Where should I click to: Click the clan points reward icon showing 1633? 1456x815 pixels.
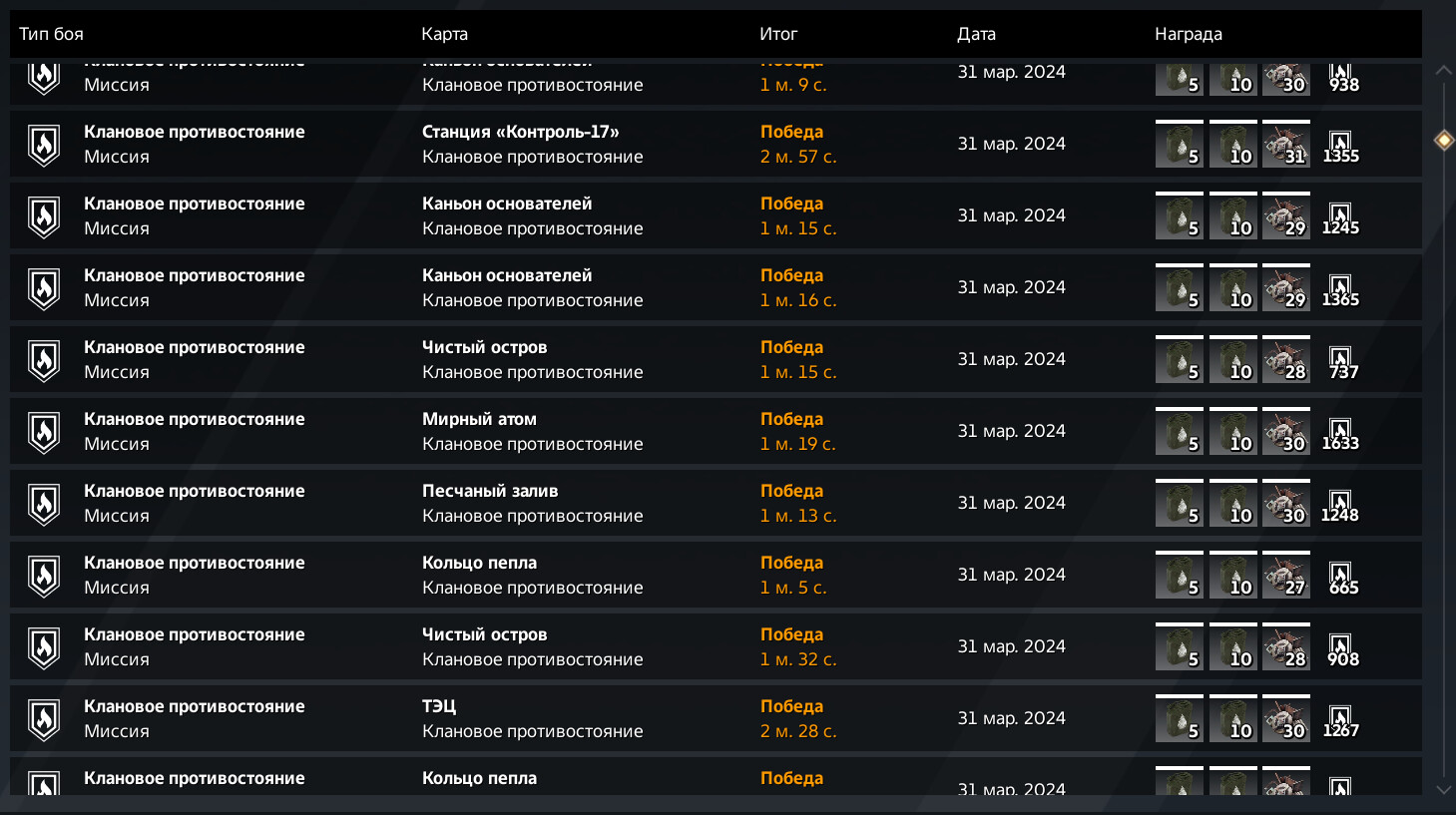click(x=1340, y=433)
